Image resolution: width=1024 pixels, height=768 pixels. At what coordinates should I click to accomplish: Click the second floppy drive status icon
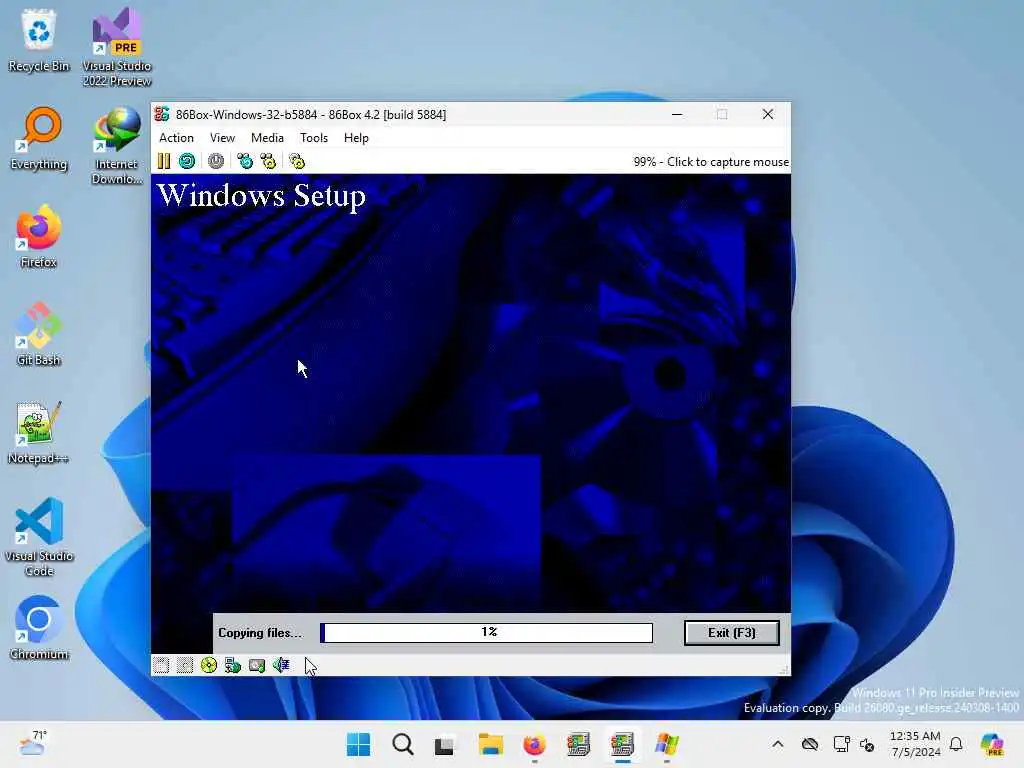pos(185,665)
